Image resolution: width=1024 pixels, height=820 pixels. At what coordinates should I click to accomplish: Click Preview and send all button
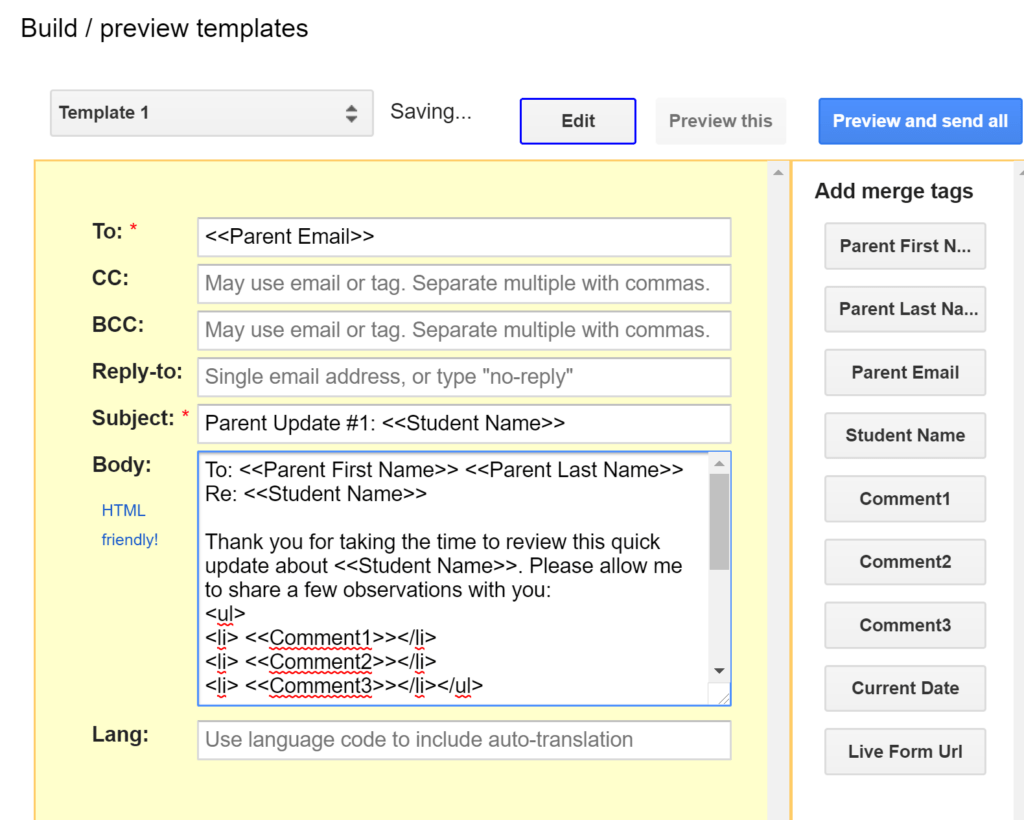pyautogui.click(x=920, y=121)
